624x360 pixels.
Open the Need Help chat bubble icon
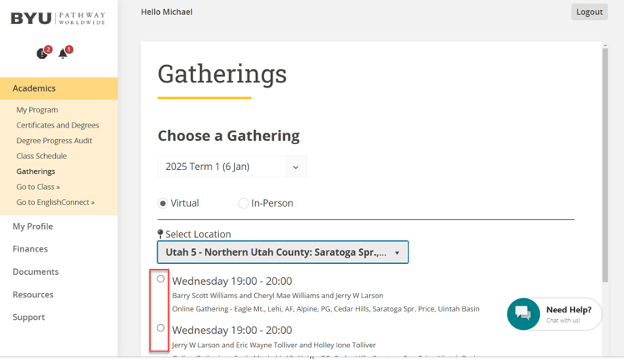point(523,314)
